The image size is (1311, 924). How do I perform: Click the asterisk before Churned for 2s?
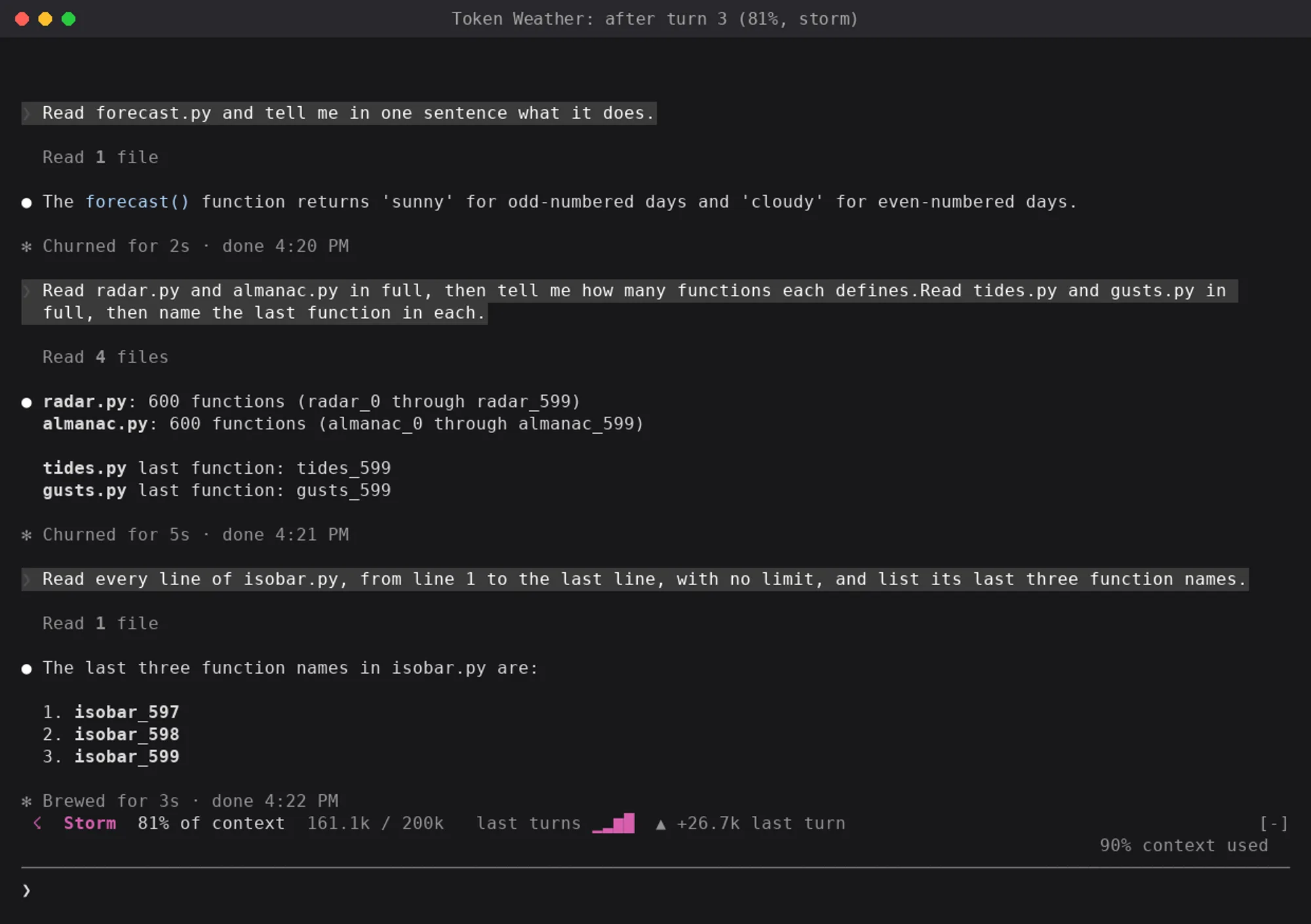point(26,246)
